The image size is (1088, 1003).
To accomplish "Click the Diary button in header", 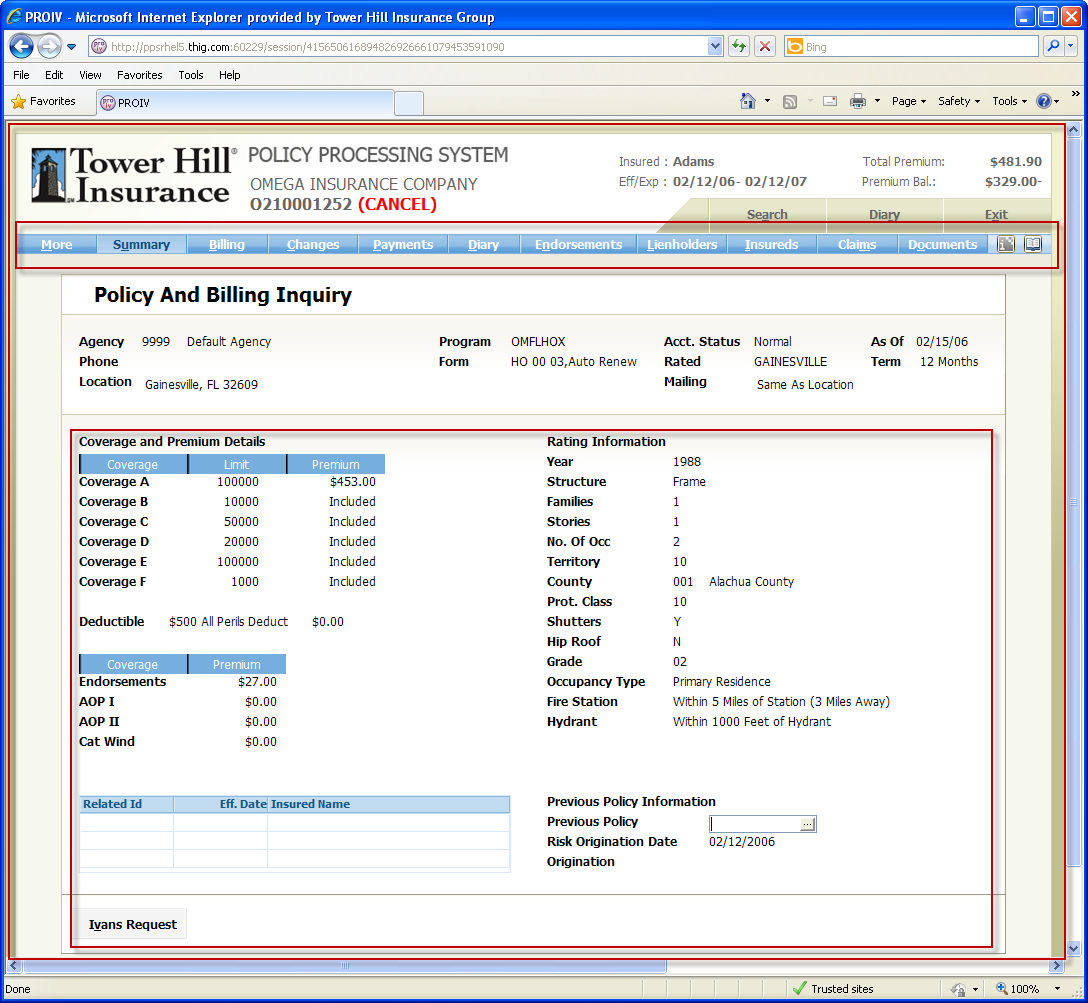I will 885,214.
